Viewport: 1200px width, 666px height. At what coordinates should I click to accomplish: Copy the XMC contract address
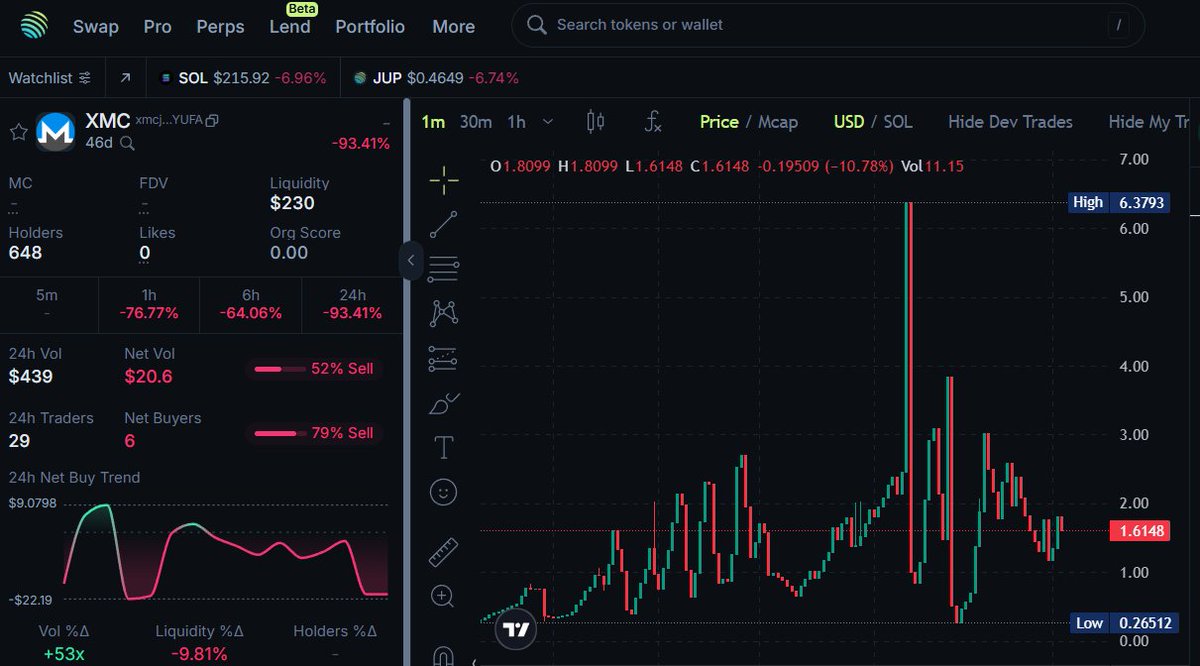point(212,120)
